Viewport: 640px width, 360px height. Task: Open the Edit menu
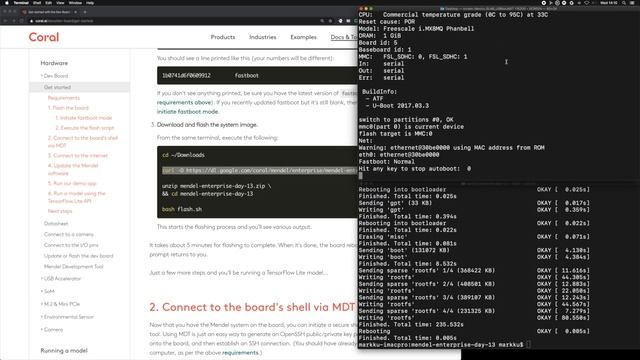pyautogui.click(x=49, y=3)
